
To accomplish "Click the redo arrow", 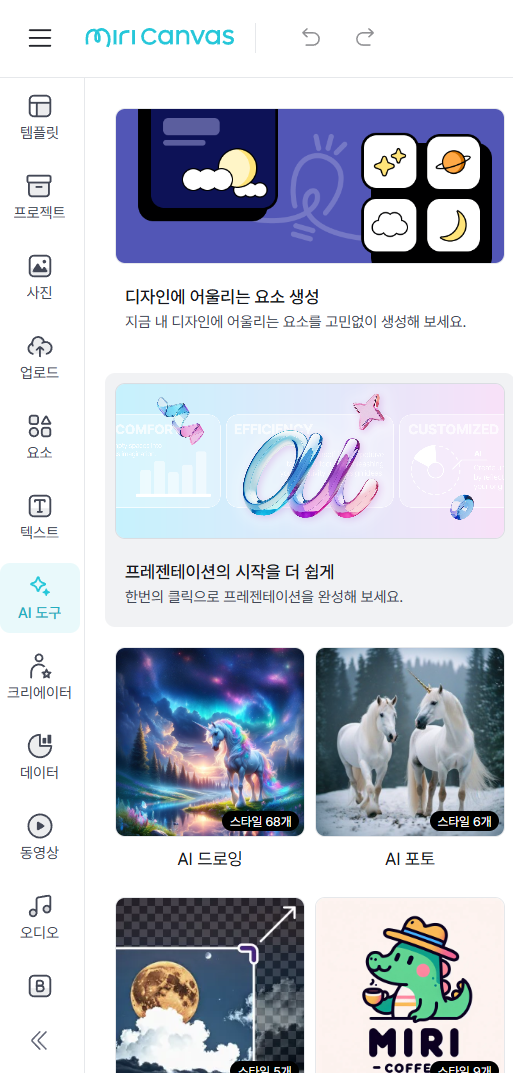I will click(x=365, y=37).
